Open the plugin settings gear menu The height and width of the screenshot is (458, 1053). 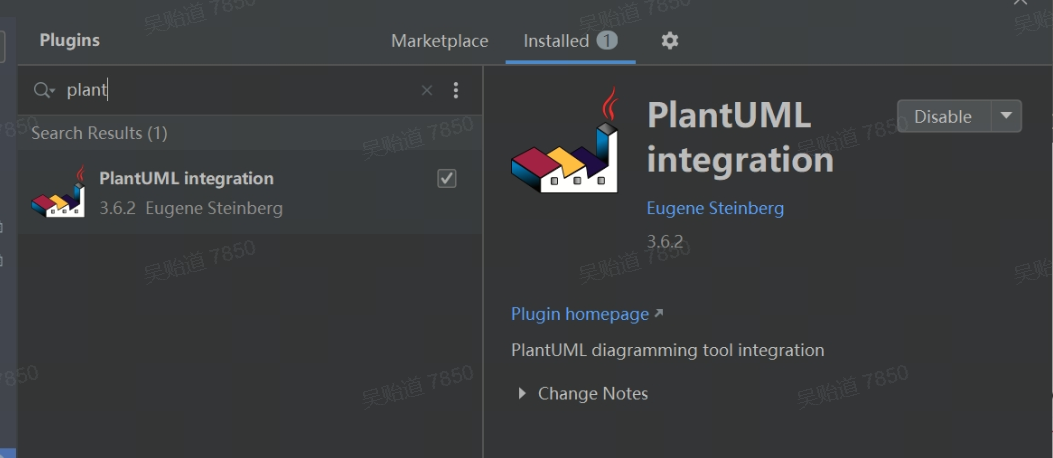point(670,41)
